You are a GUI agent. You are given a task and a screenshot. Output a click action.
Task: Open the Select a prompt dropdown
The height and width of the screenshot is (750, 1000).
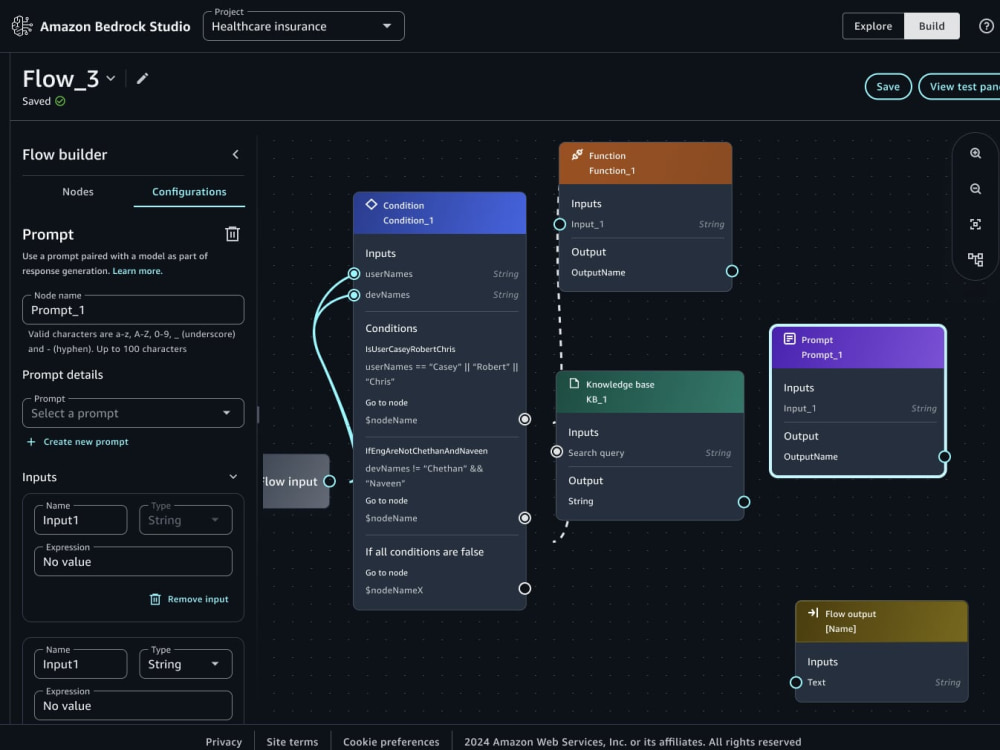pos(133,413)
